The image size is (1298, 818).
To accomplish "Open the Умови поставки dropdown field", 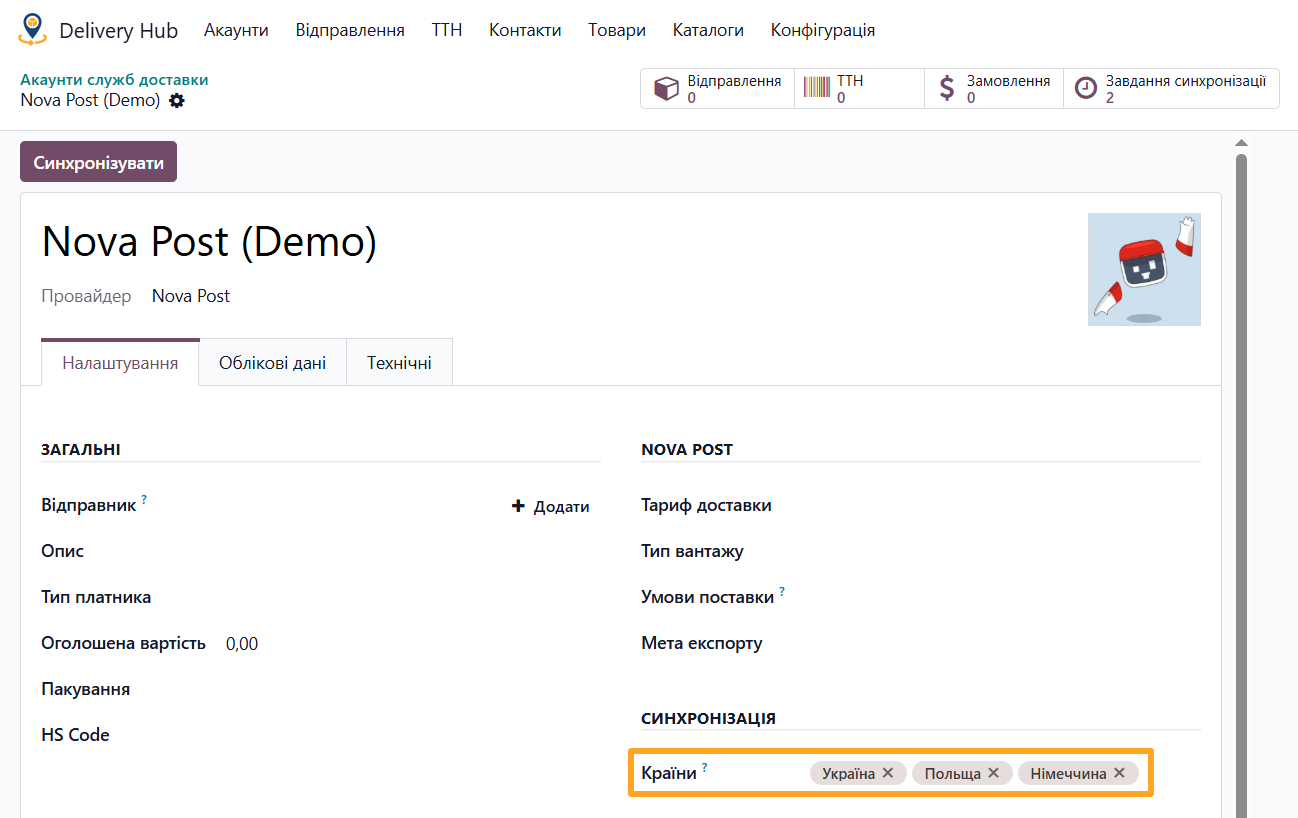I will 1005,597.
